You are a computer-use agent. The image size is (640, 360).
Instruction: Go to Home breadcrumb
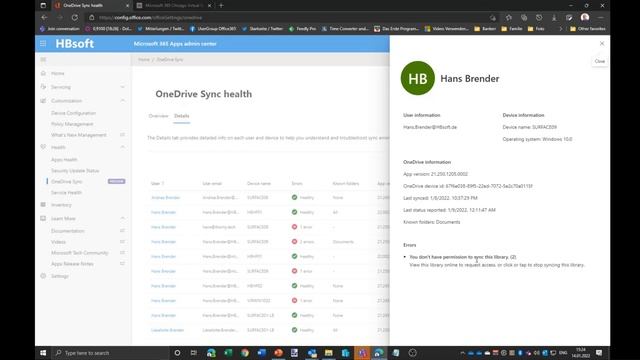[144, 60]
